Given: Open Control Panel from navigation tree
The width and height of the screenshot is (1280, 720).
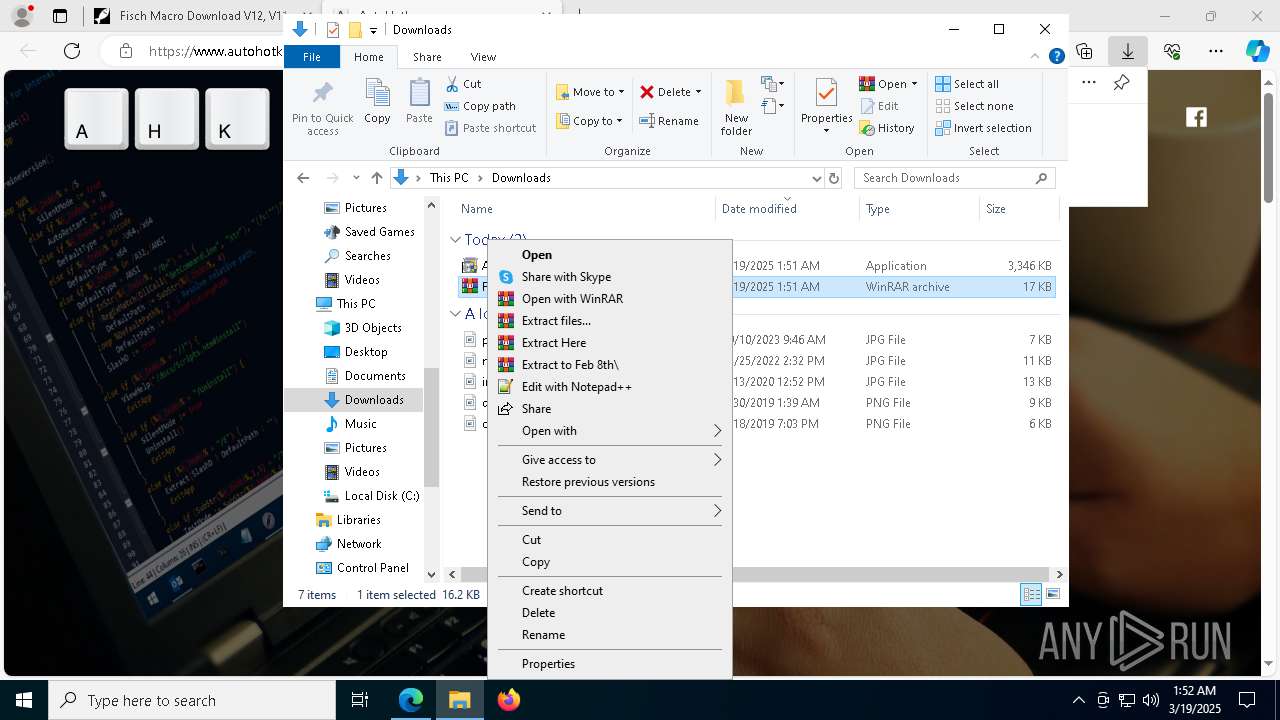Looking at the screenshot, I should click(x=362, y=568).
